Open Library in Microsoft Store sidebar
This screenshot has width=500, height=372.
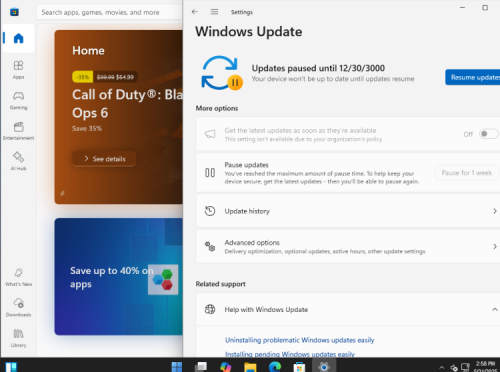[18, 338]
